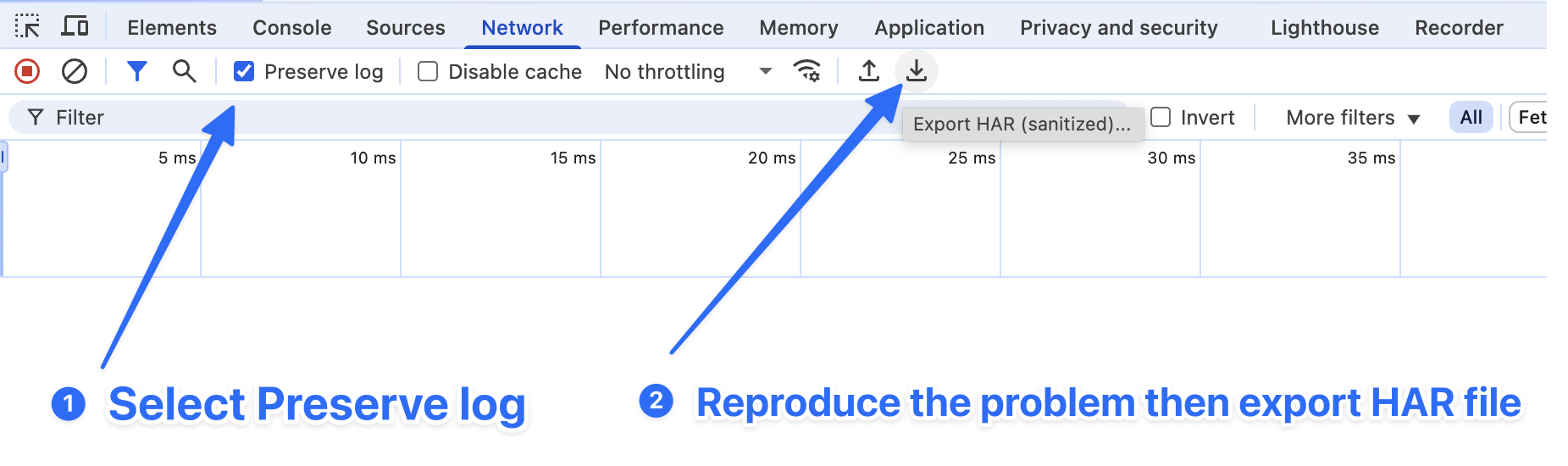Click the Fetch filter button

1531,118
